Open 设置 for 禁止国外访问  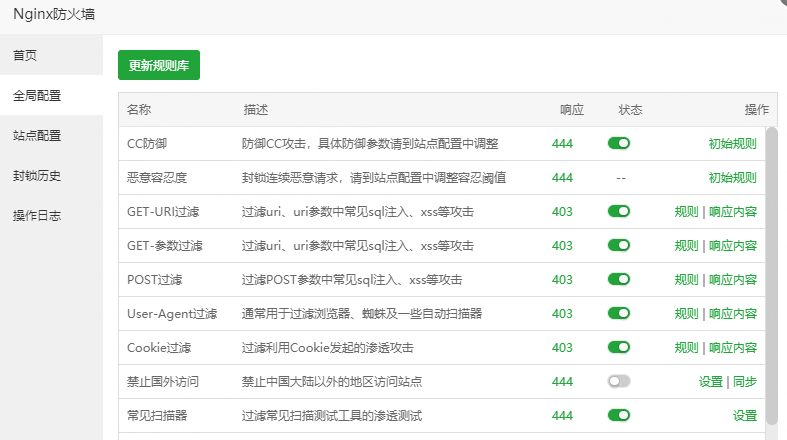[x=711, y=382]
